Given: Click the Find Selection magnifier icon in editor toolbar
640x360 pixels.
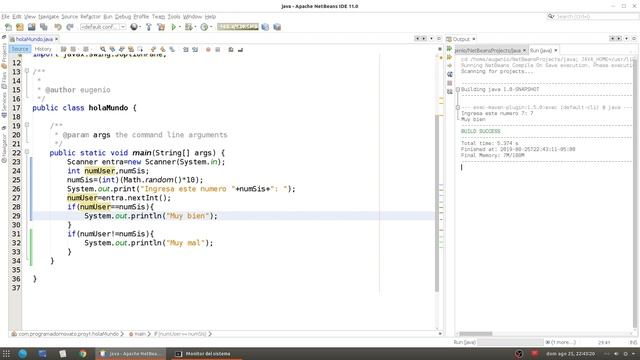Looking at the screenshot, I should click(x=103, y=49).
